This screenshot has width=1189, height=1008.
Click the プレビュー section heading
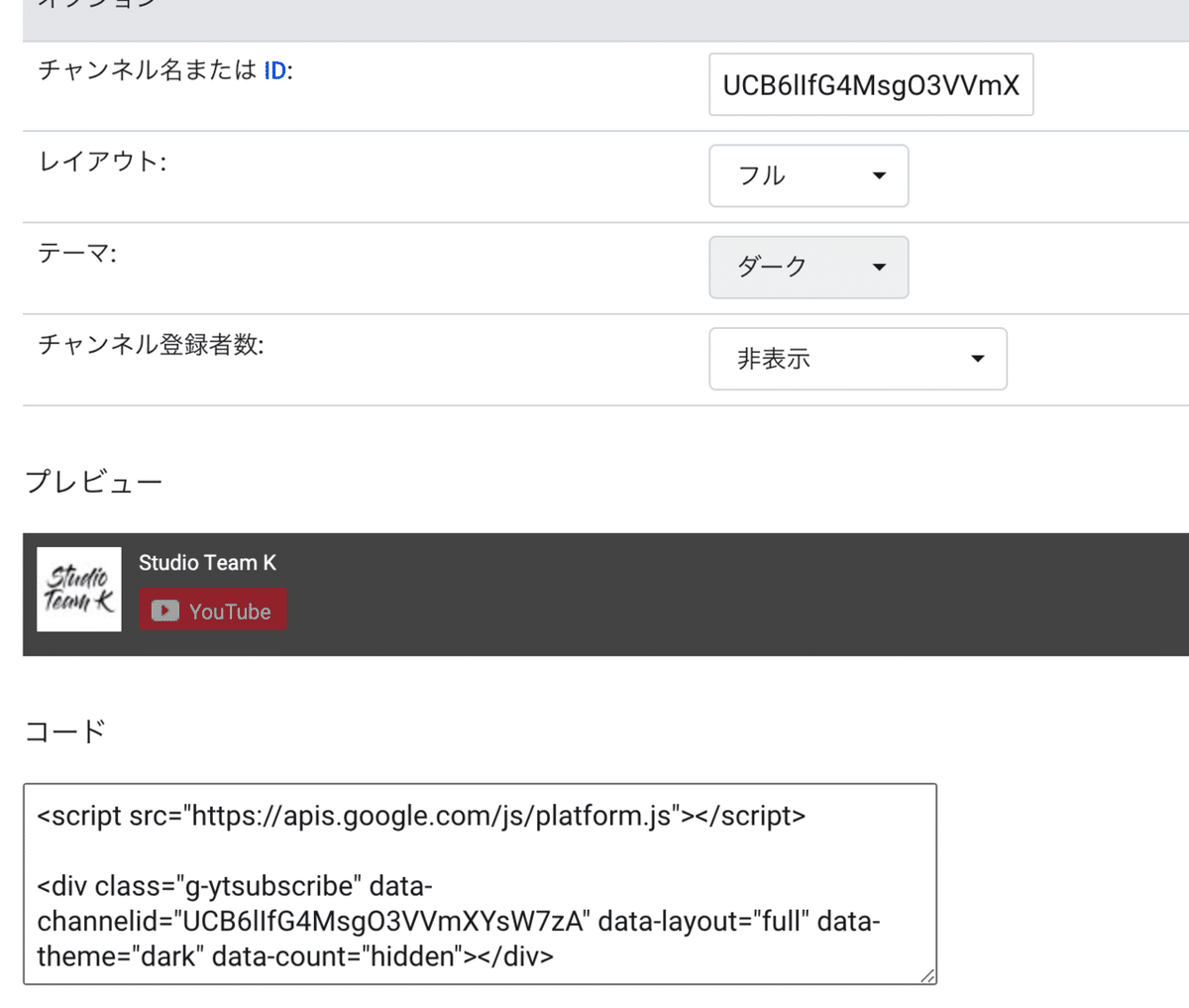tap(93, 482)
